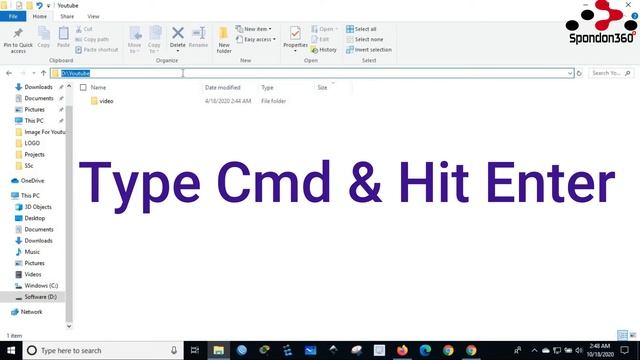Open Music in navigation pane
The width and height of the screenshot is (640, 360).
pyautogui.click(x=32, y=252)
